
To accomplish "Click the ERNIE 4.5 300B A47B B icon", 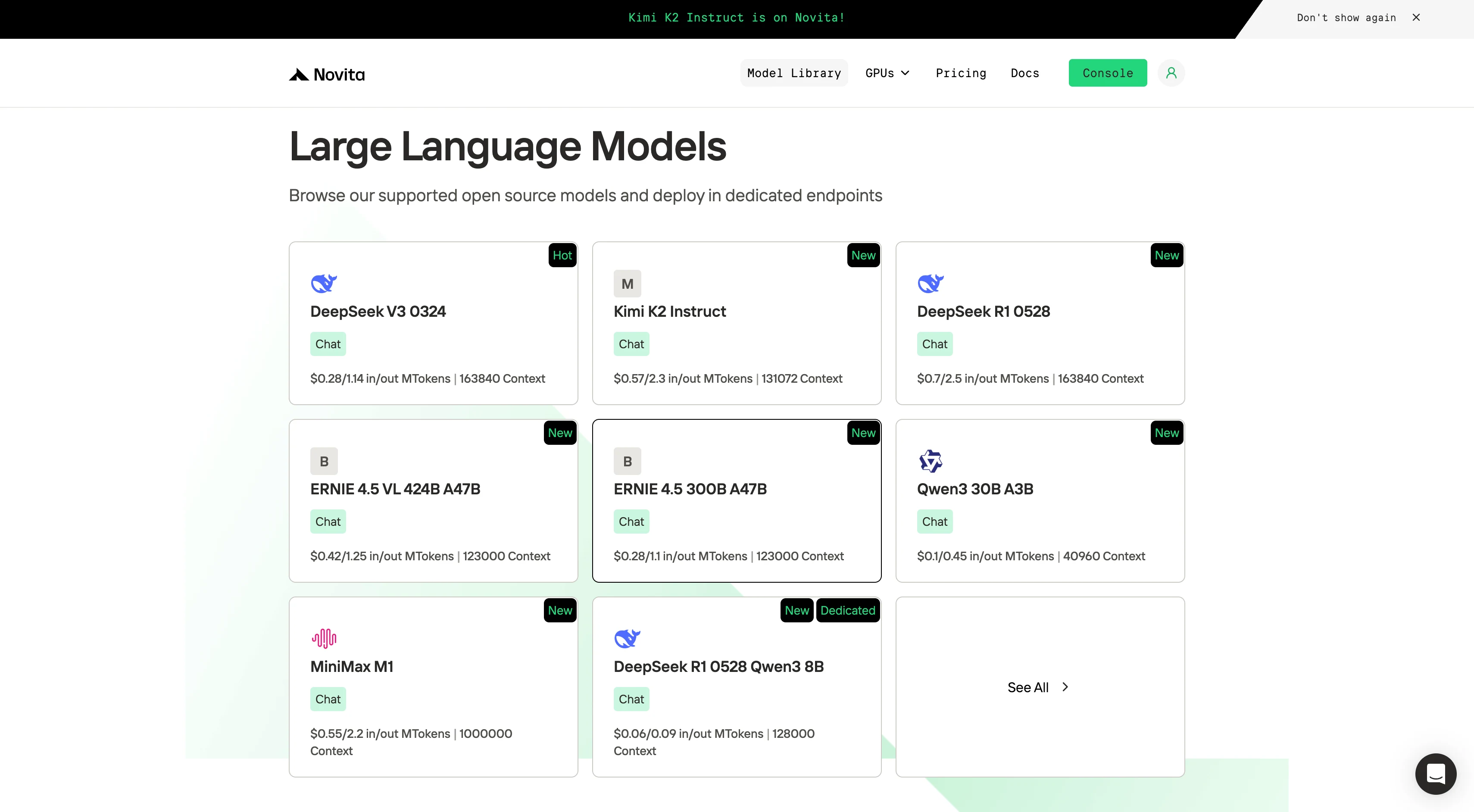I will (x=627, y=461).
